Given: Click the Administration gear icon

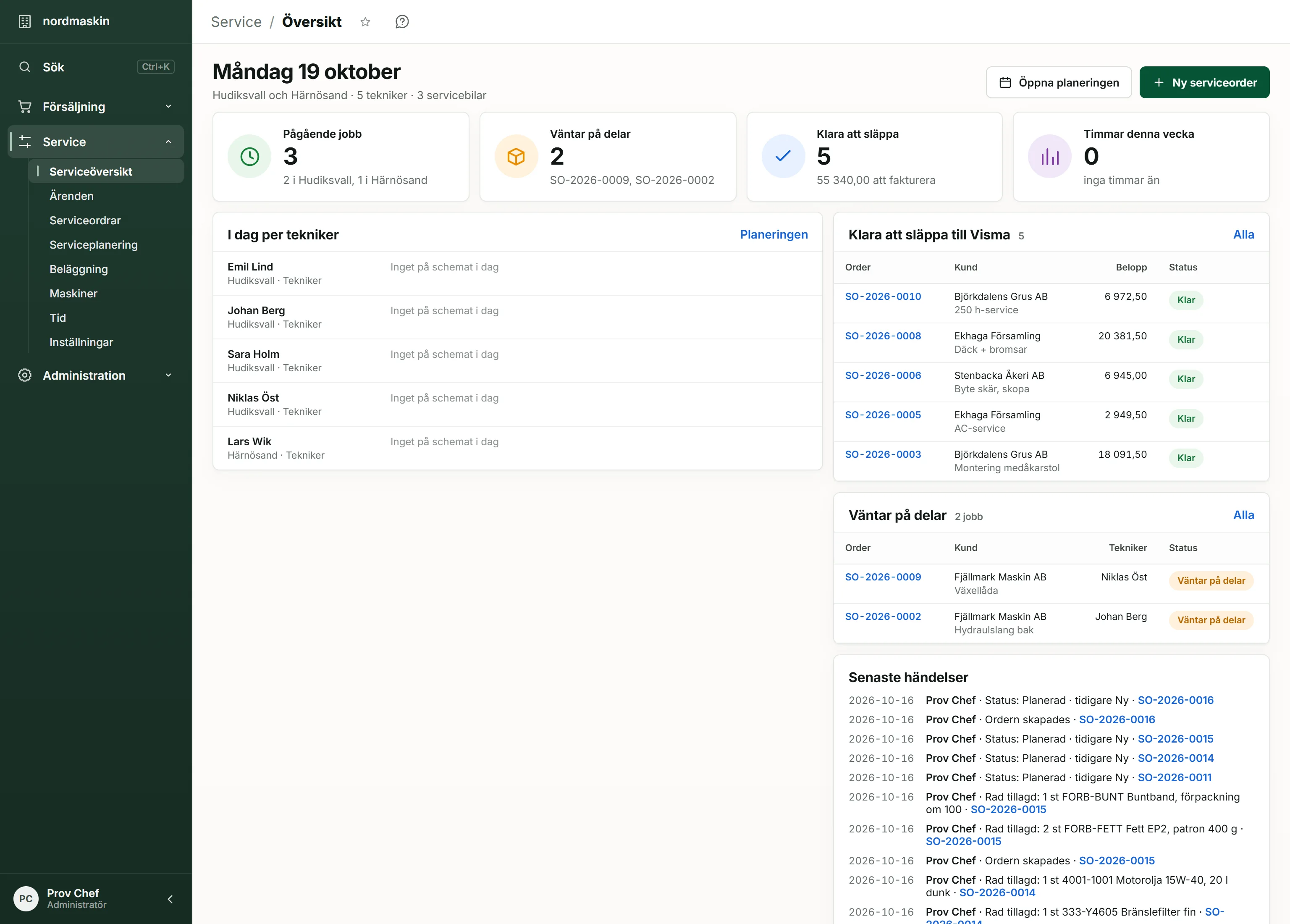Looking at the screenshot, I should pos(24,375).
